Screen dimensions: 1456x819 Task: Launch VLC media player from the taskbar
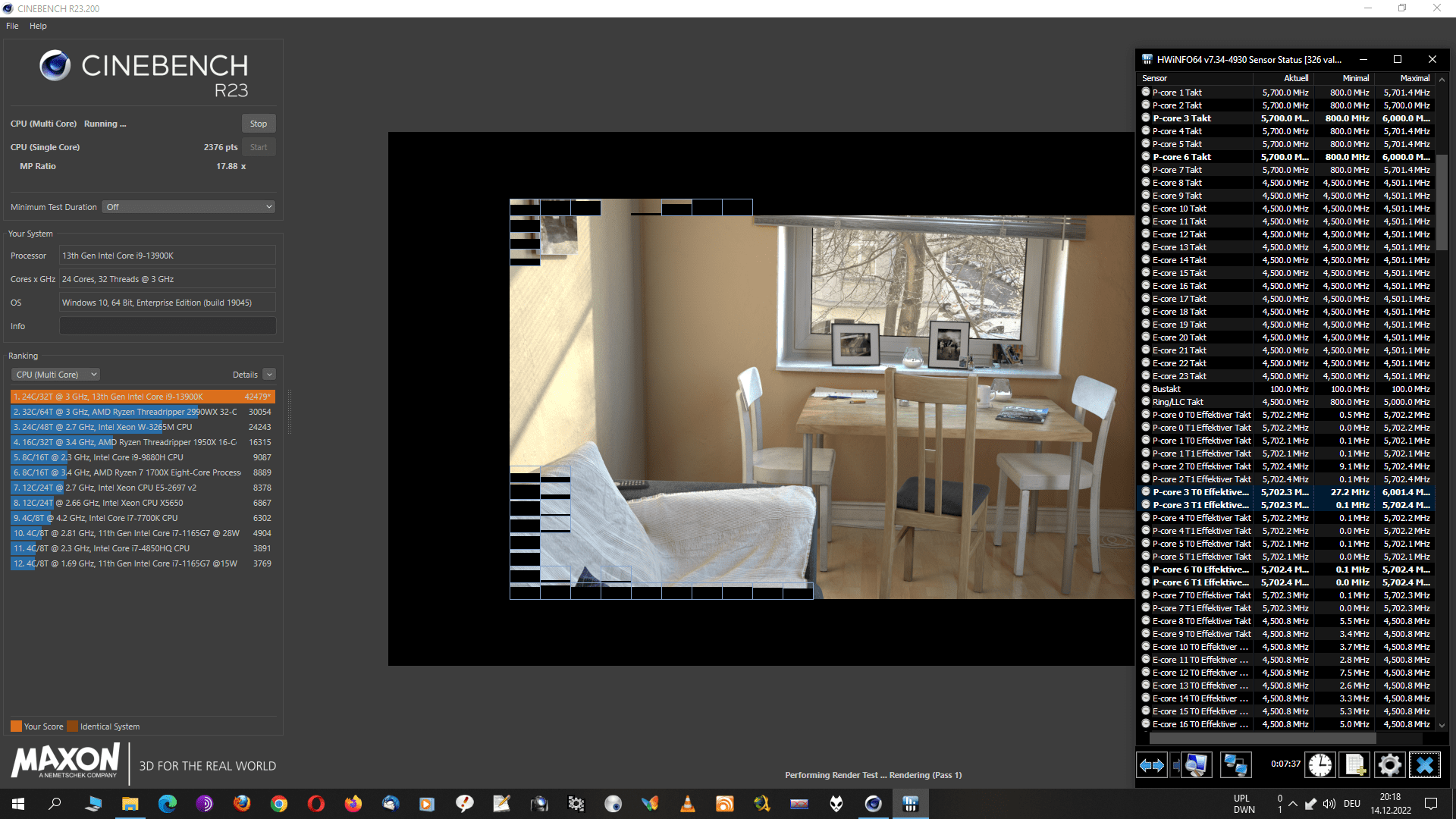(688, 804)
